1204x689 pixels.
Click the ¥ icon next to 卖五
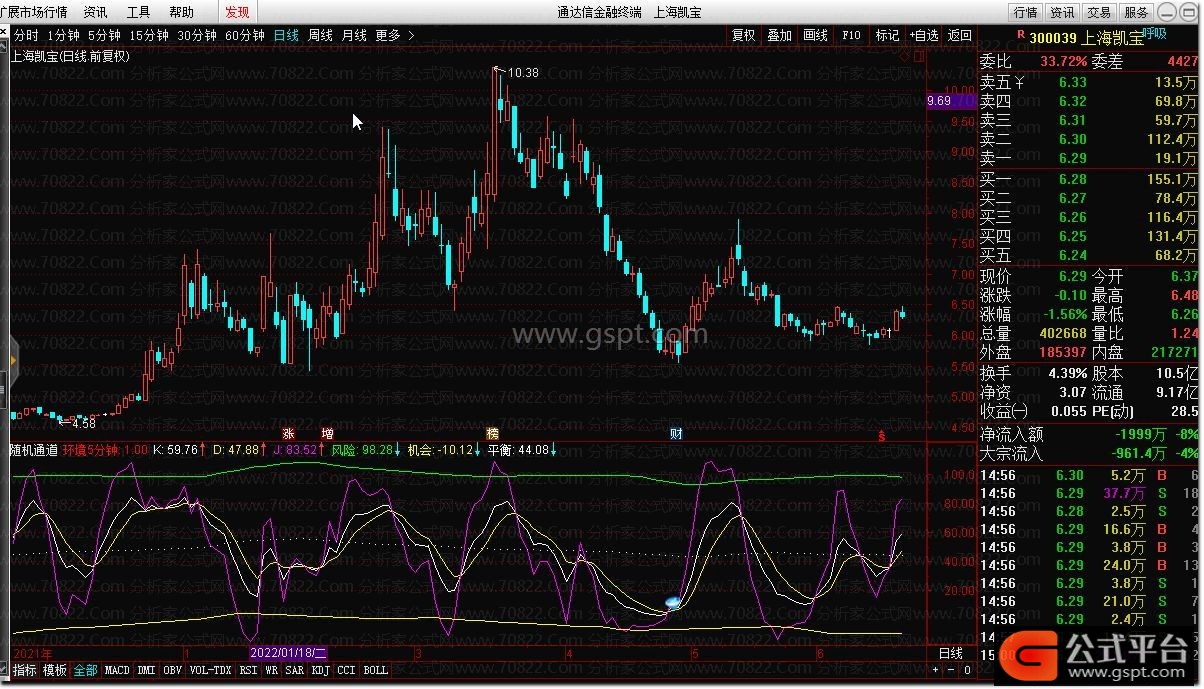click(x=1019, y=82)
